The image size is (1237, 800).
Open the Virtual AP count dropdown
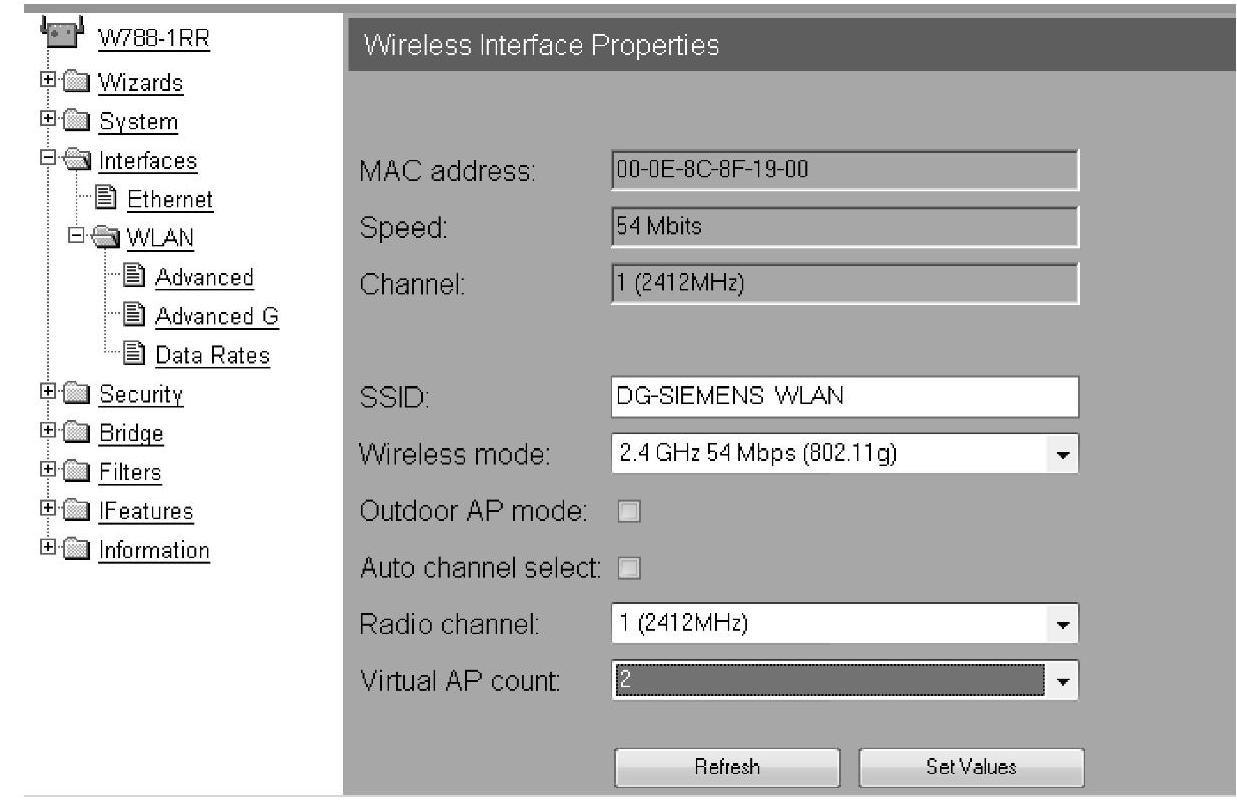pyautogui.click(x=1062, y=683)
